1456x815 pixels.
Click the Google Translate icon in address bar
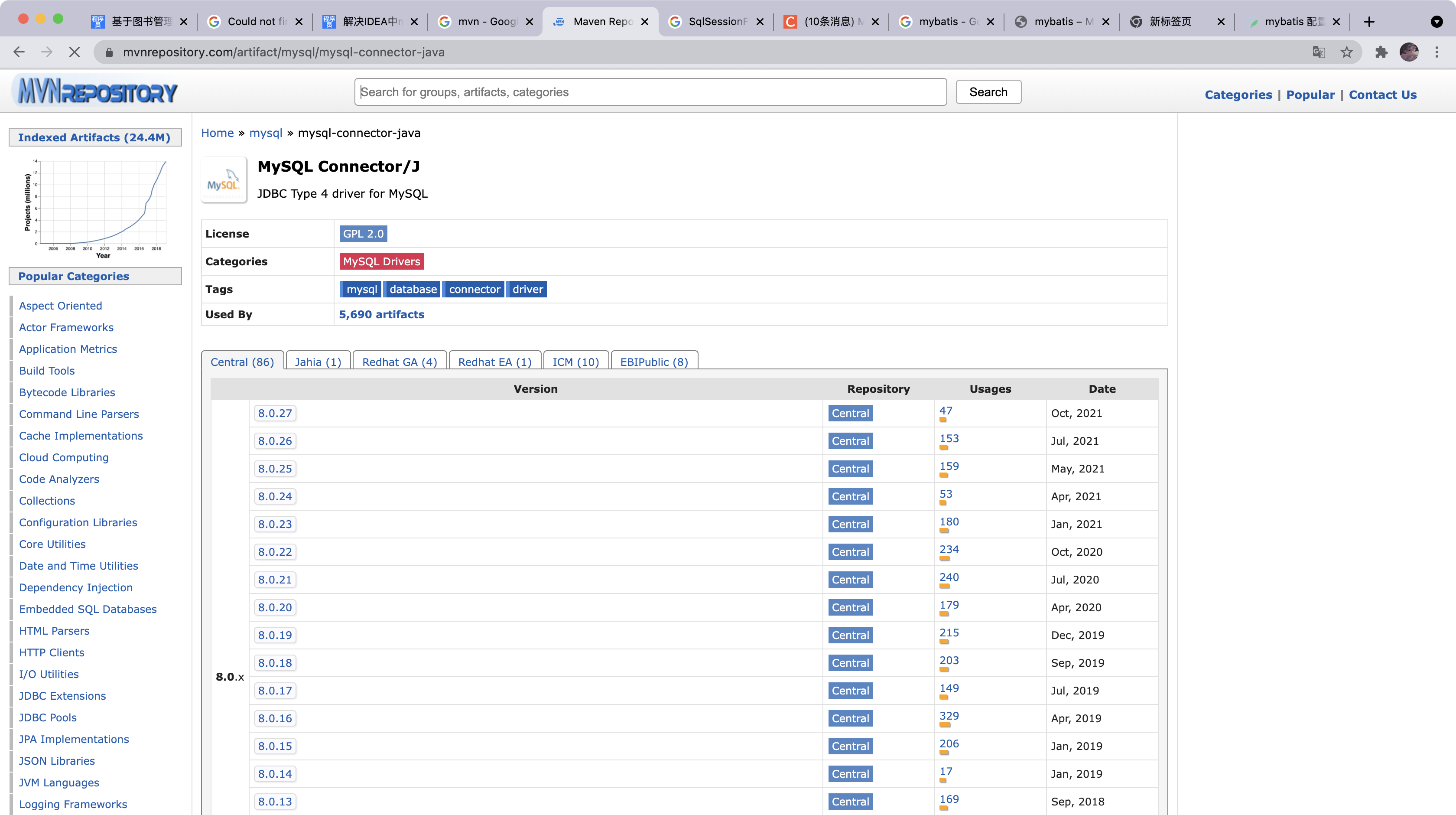point(1319,52)
